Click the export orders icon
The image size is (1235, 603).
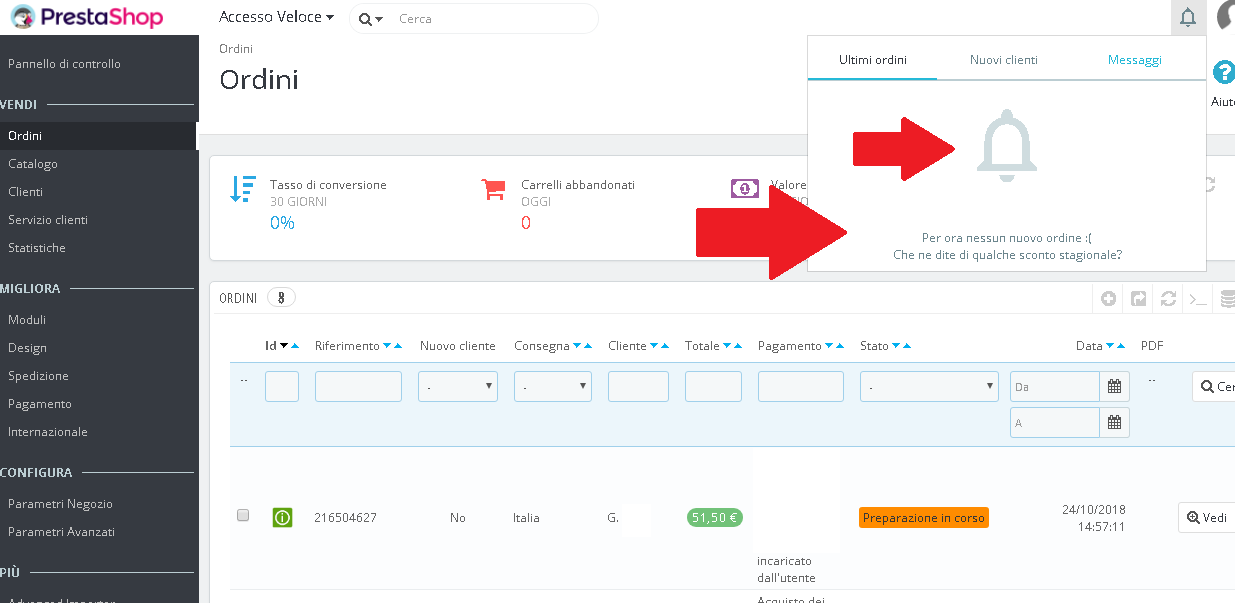tap(1138, 298)
